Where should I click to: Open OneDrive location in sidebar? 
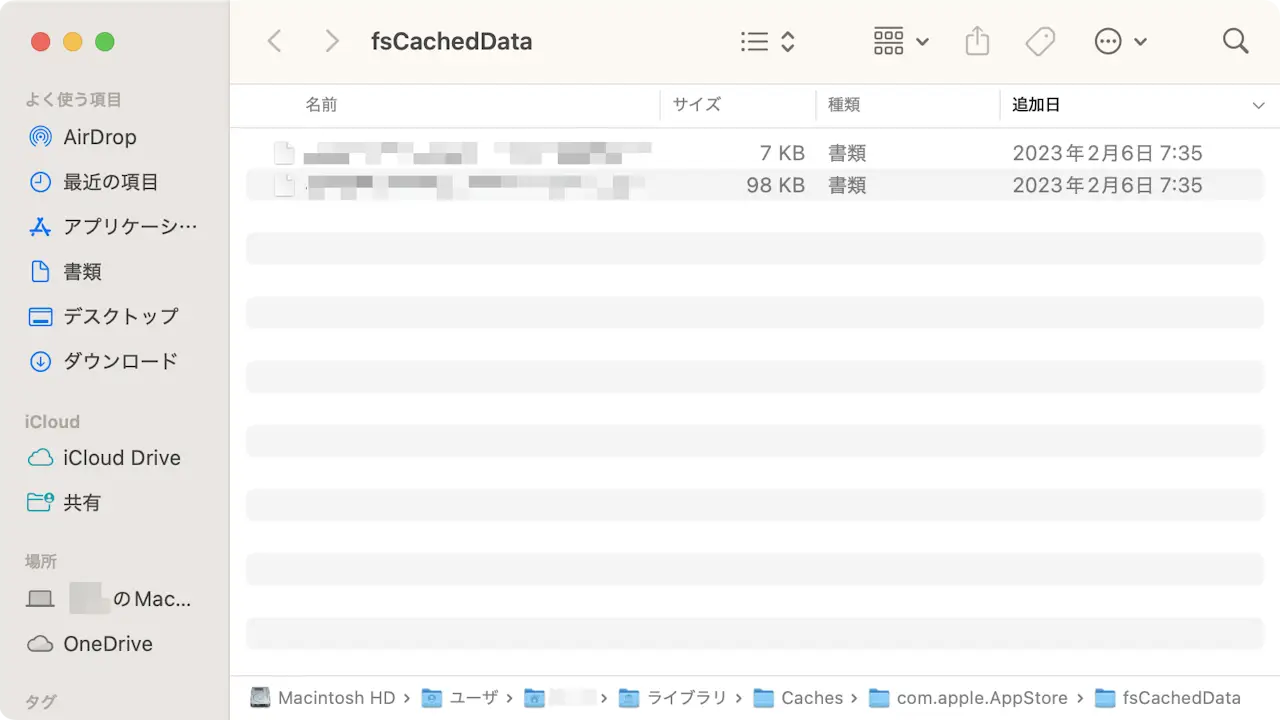pos(107,644)
